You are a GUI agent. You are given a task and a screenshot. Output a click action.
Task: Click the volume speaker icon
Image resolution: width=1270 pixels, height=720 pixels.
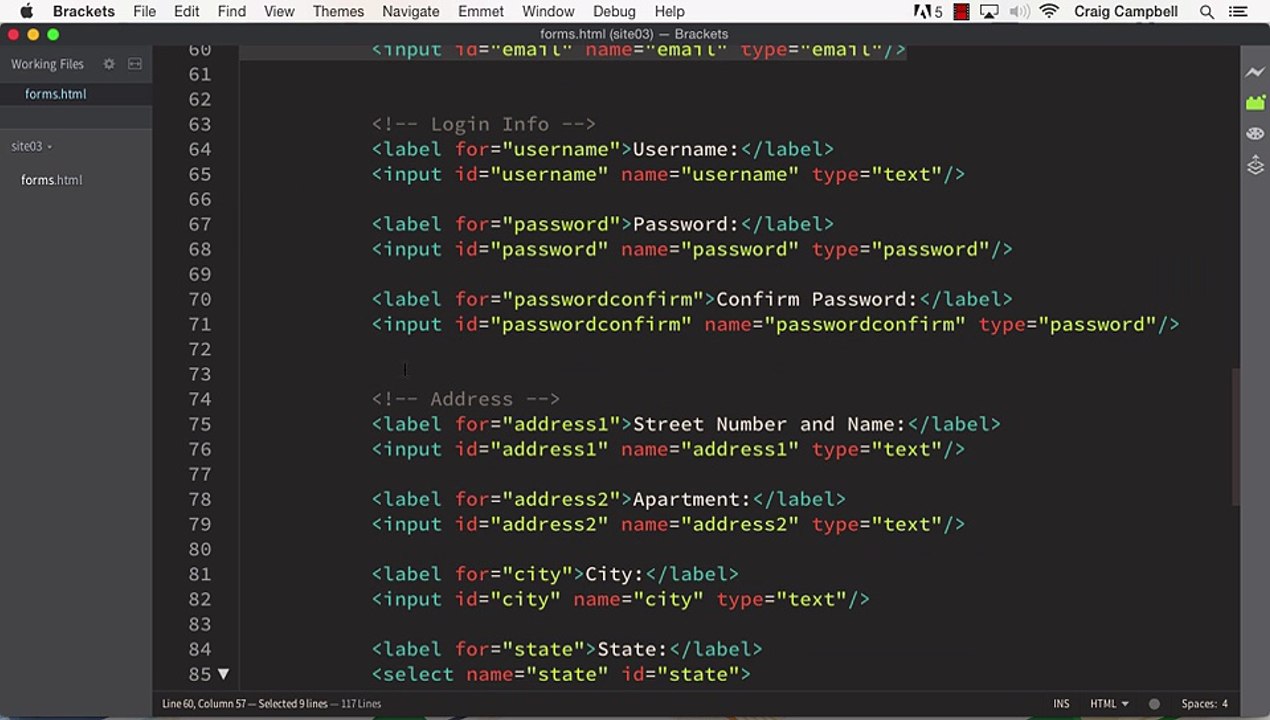coord(1018,12)
